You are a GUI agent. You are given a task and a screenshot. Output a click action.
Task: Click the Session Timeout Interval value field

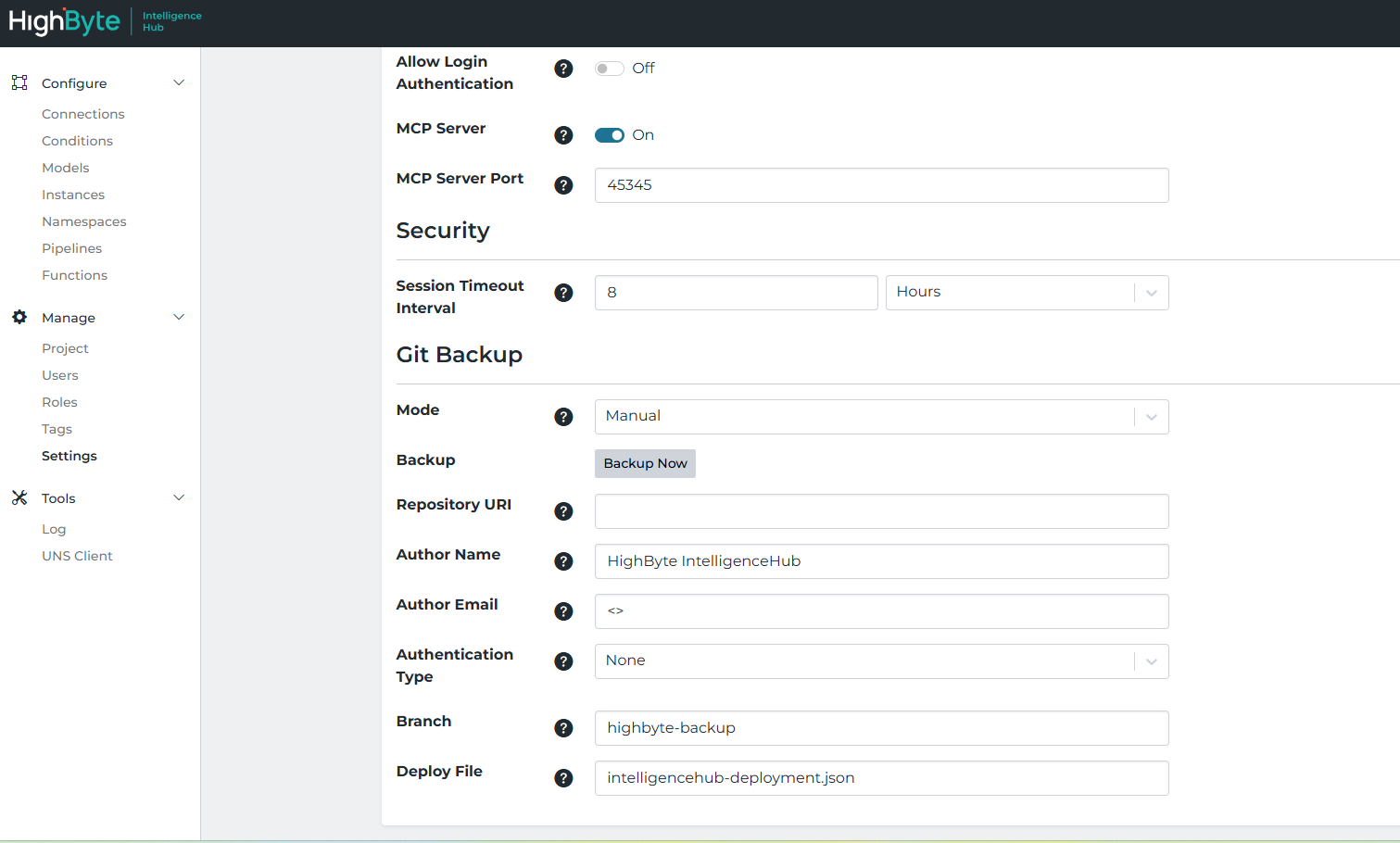[736, 293]
